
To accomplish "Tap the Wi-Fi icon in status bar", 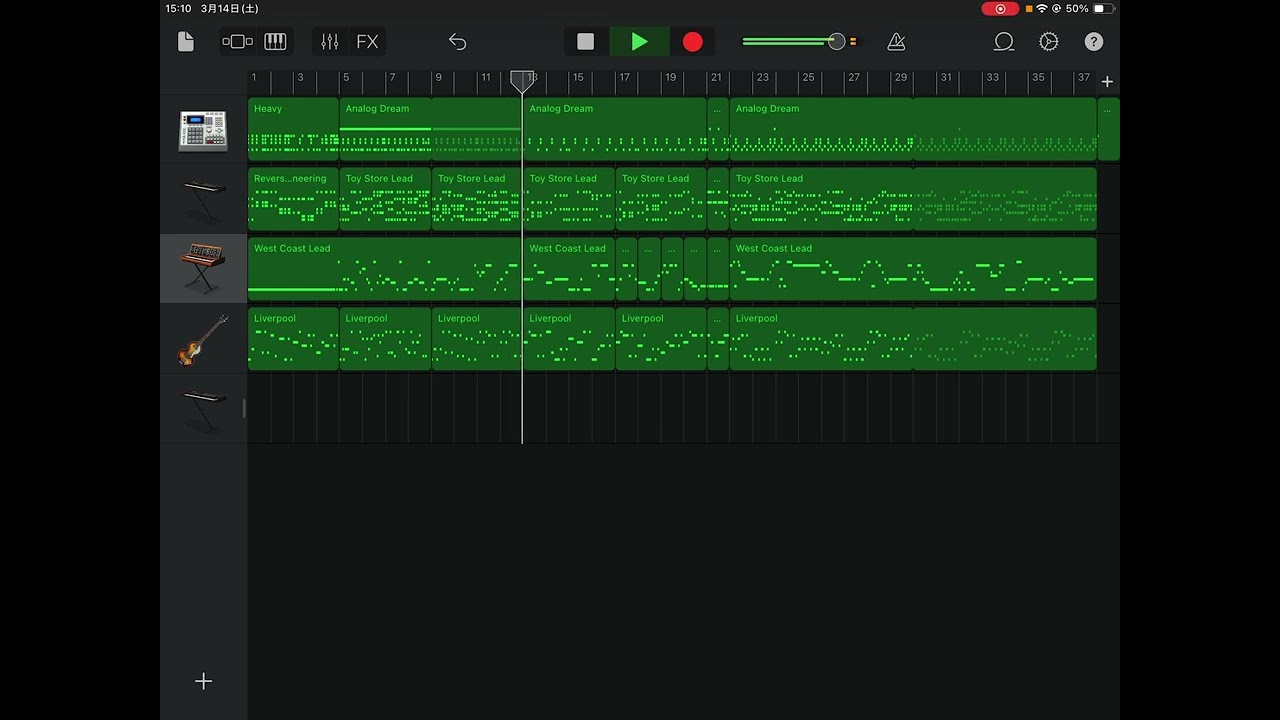I will click(x=1042, y=8).
